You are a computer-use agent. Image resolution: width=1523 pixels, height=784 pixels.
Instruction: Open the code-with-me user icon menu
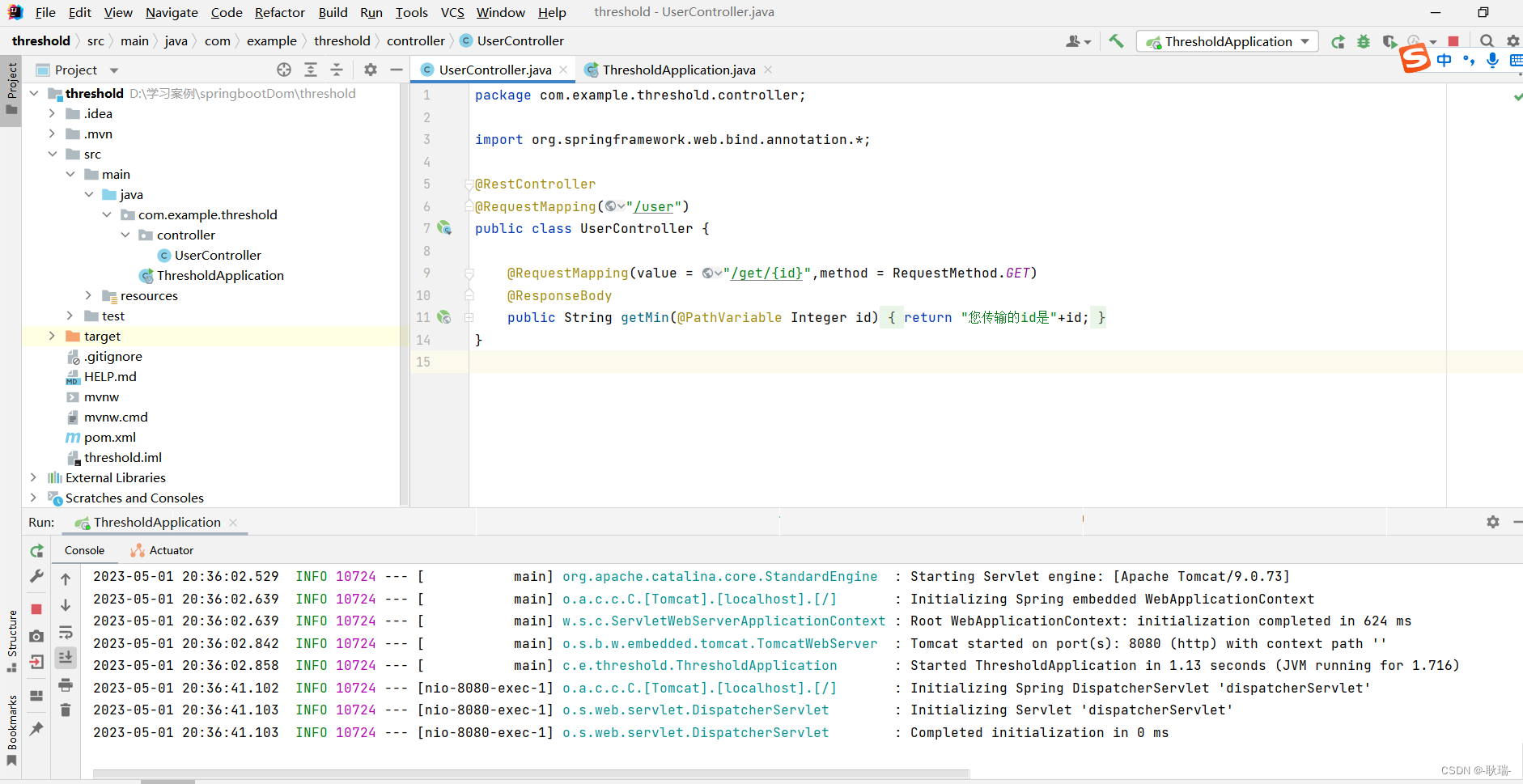[x=1078, y=41]
